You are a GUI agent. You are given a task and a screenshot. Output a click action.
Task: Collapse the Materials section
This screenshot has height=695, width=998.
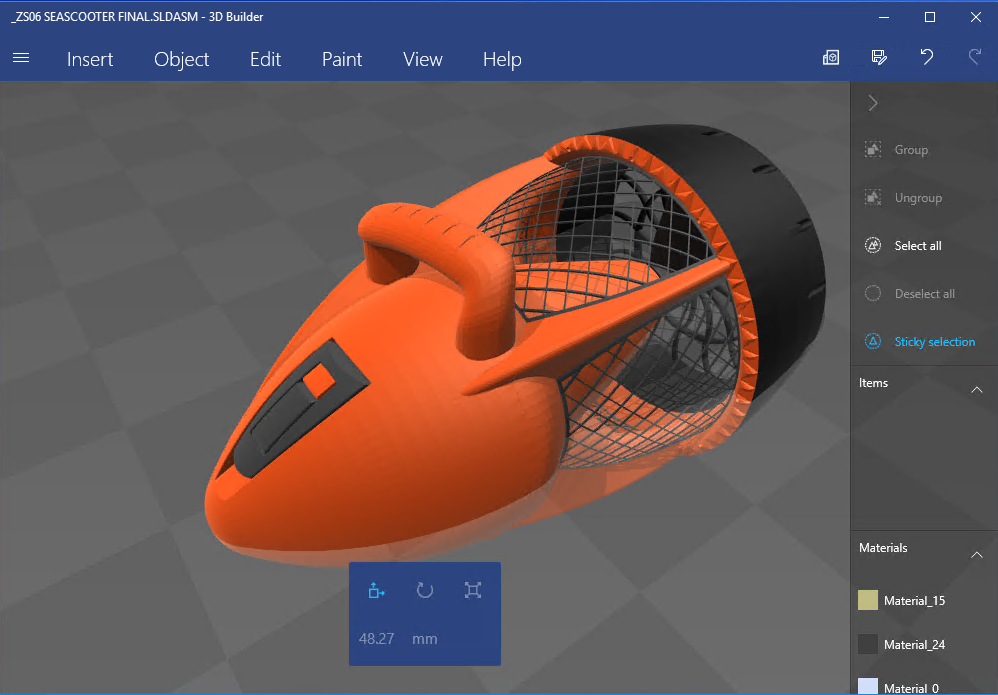[x=977, y=554]
